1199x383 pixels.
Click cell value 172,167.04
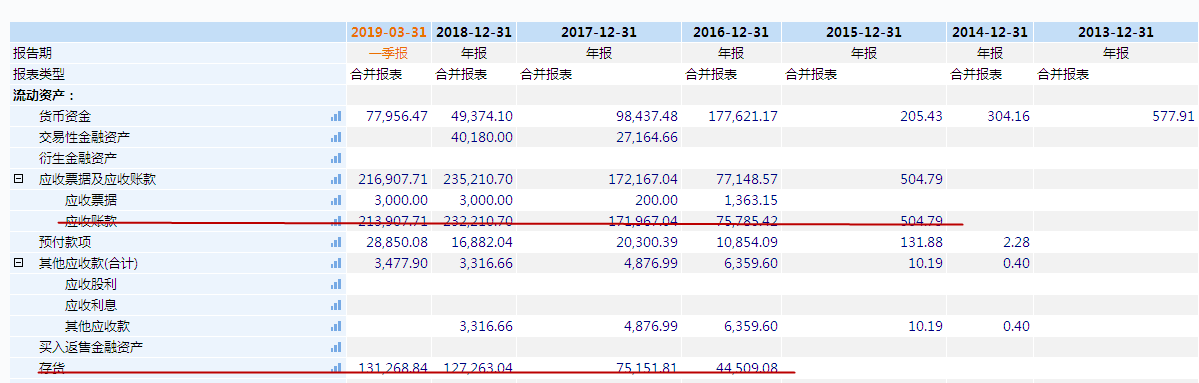tap(642, 180)
